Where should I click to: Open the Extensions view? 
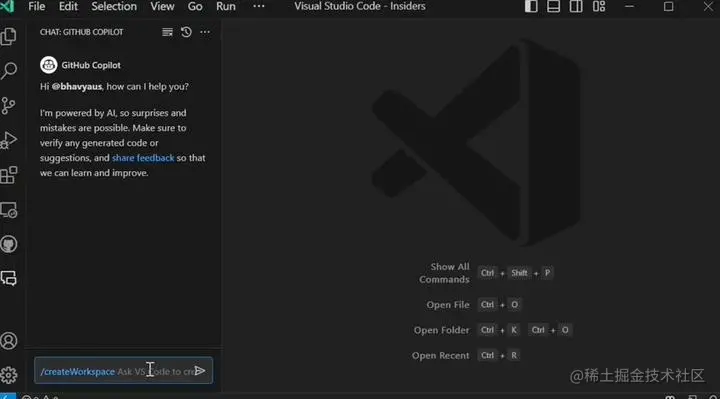click(9, 175)
